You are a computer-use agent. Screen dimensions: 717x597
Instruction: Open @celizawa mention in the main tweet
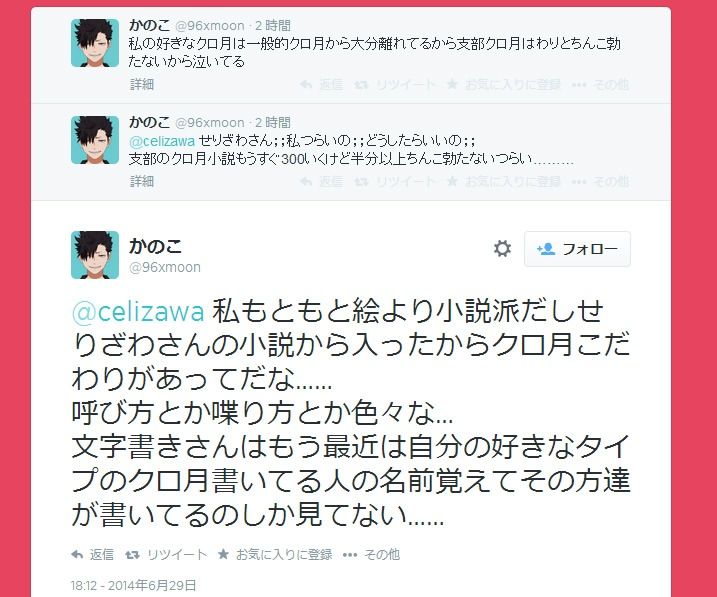coord(138,312)
